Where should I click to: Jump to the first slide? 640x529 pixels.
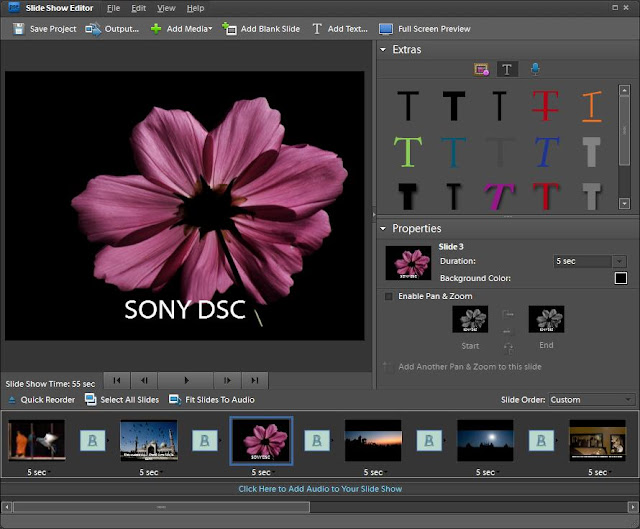click(117, 380)
